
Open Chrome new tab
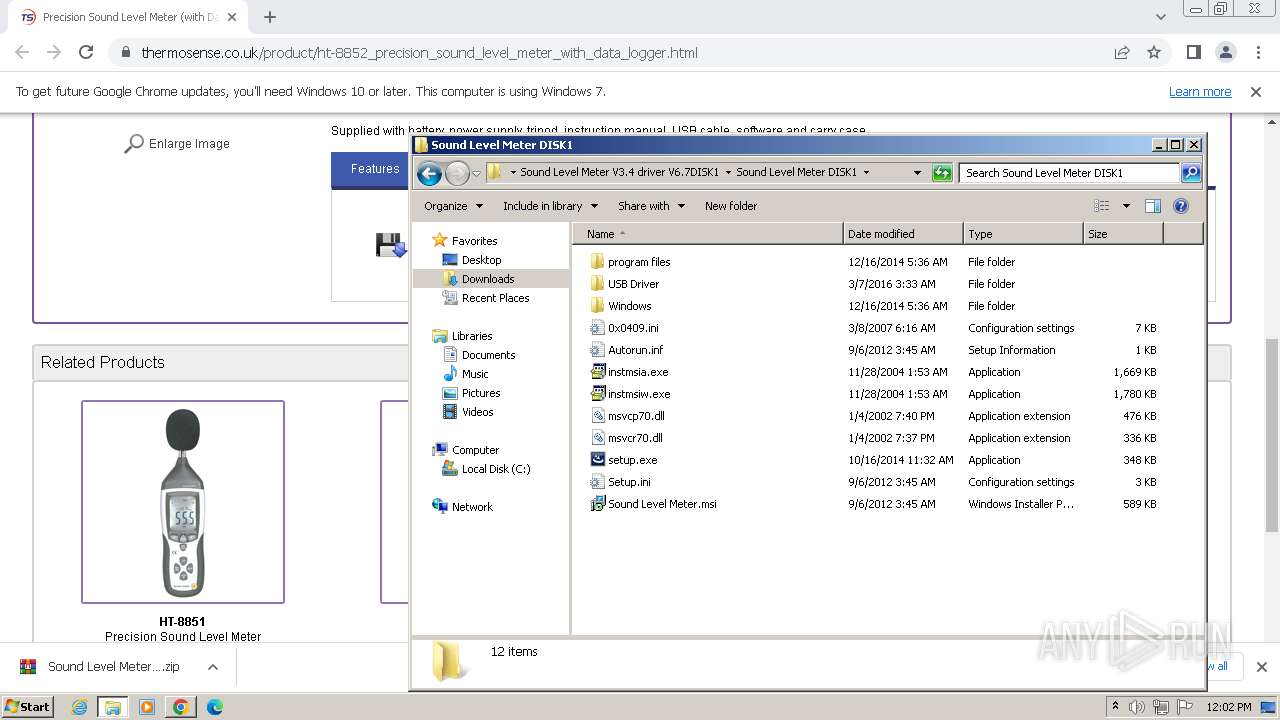[270, 17]
